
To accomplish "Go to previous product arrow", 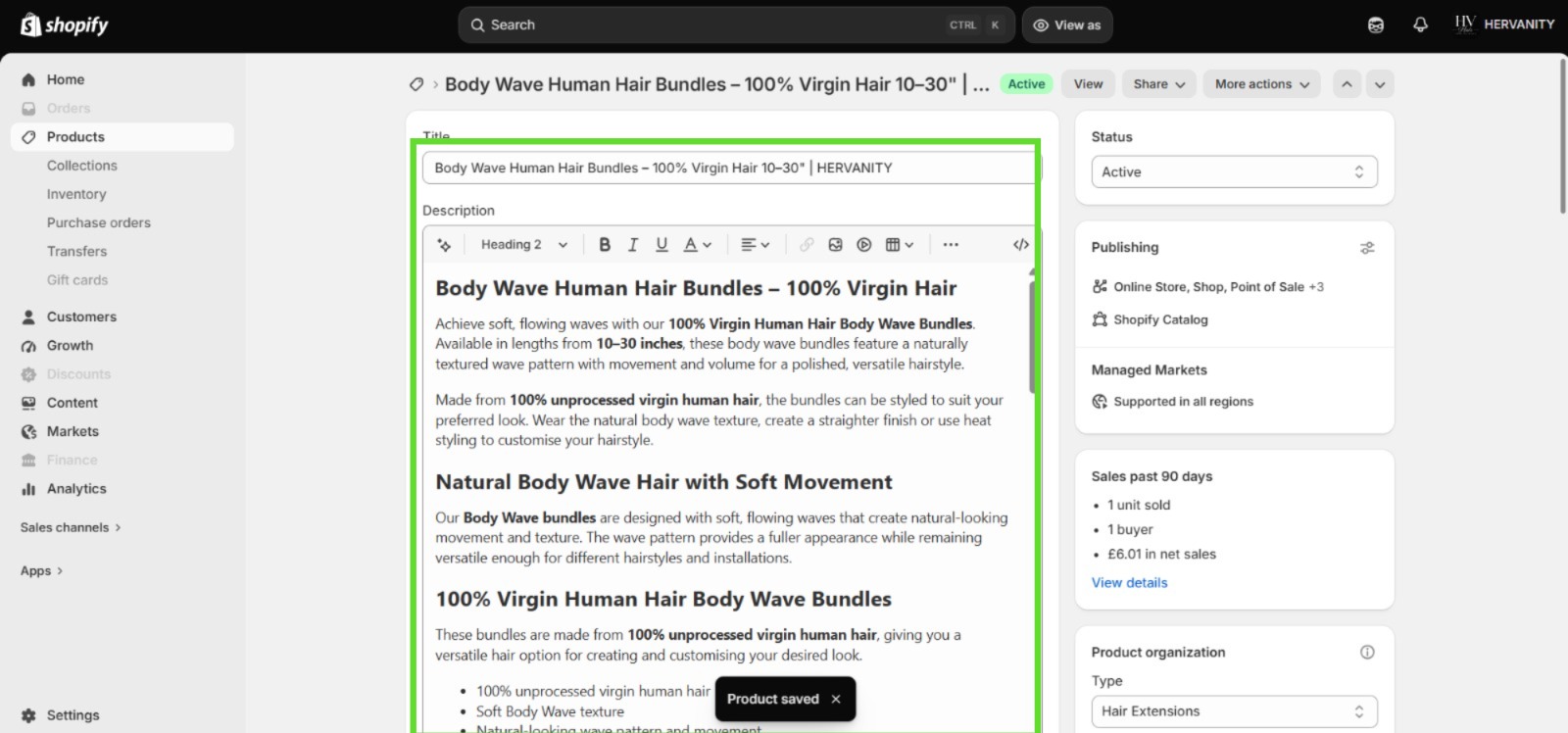I will (x=1347, y=84).
